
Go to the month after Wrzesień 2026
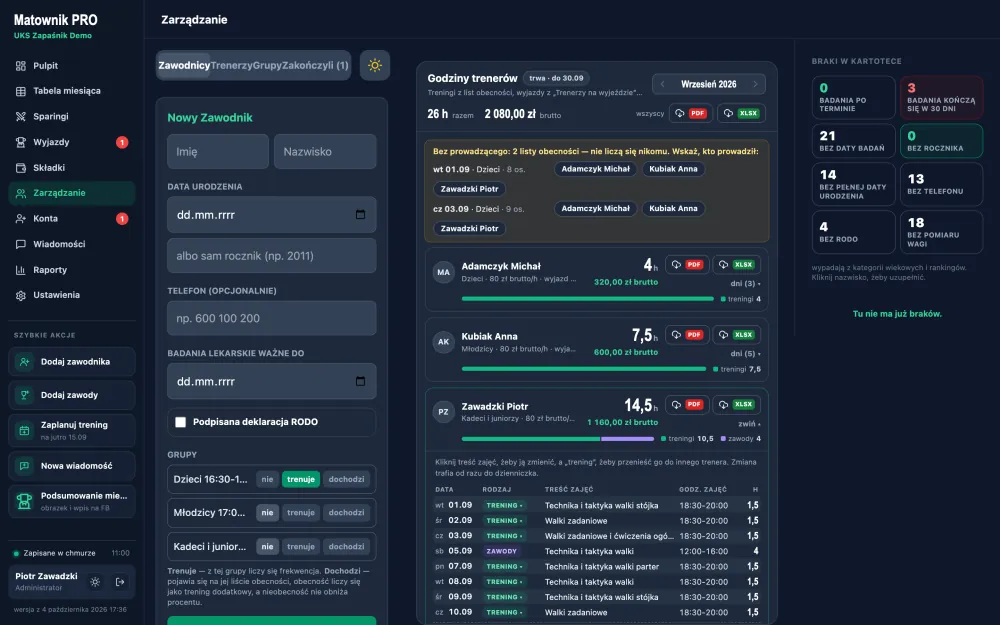coord(755,84)
